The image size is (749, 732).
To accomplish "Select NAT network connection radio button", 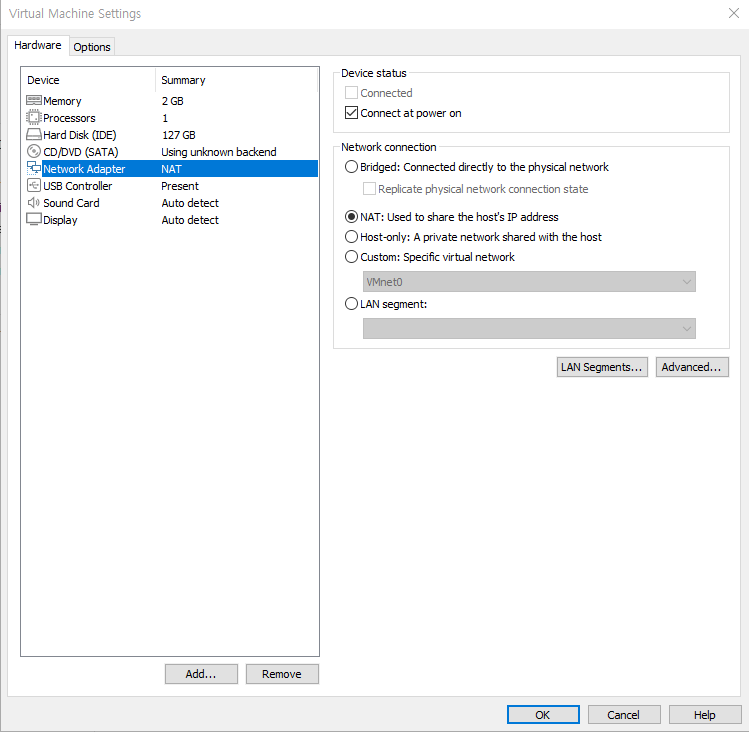I will click(351, 217).
